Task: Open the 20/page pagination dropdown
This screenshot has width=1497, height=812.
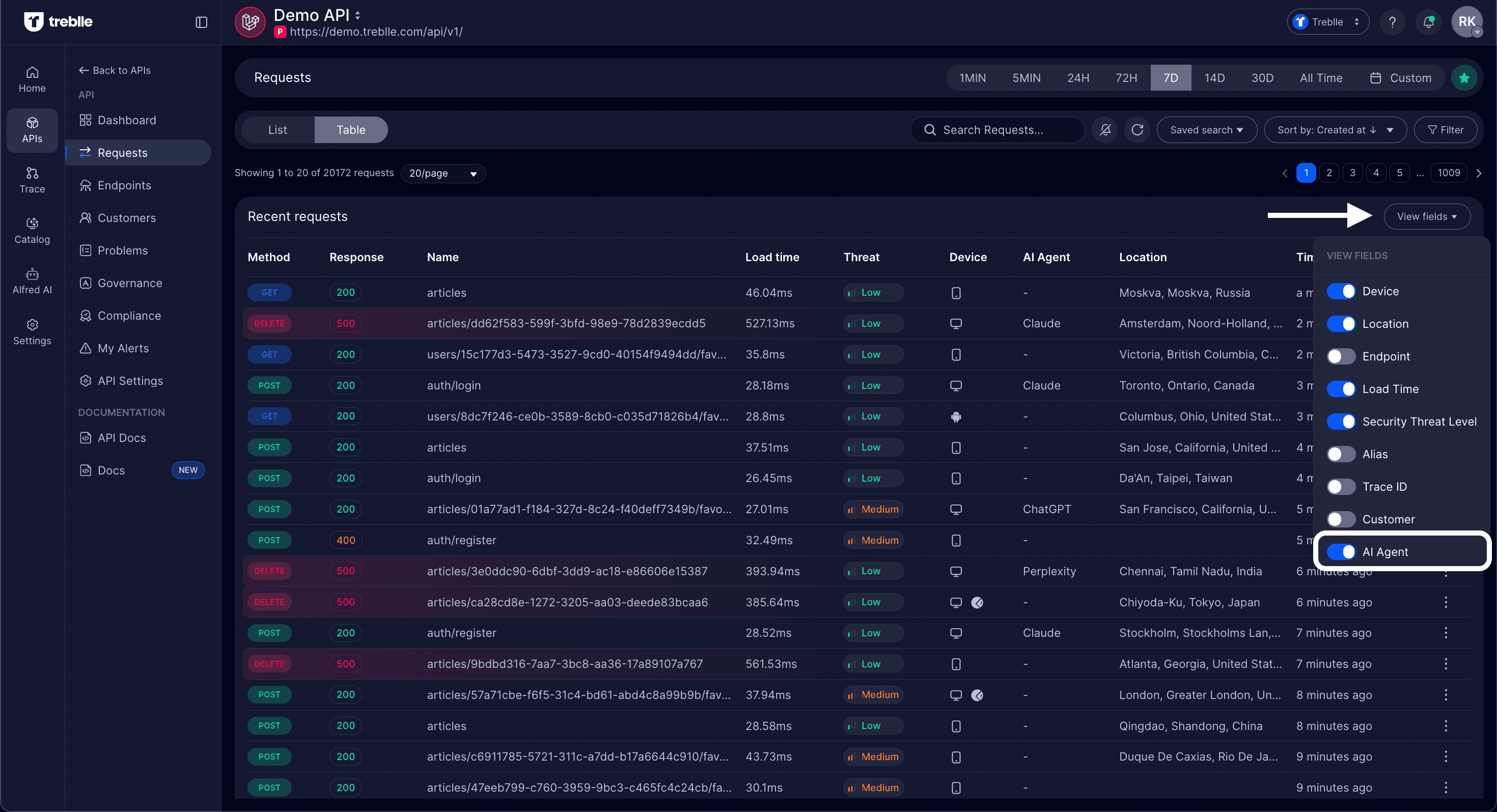Action: coord(443,173)
